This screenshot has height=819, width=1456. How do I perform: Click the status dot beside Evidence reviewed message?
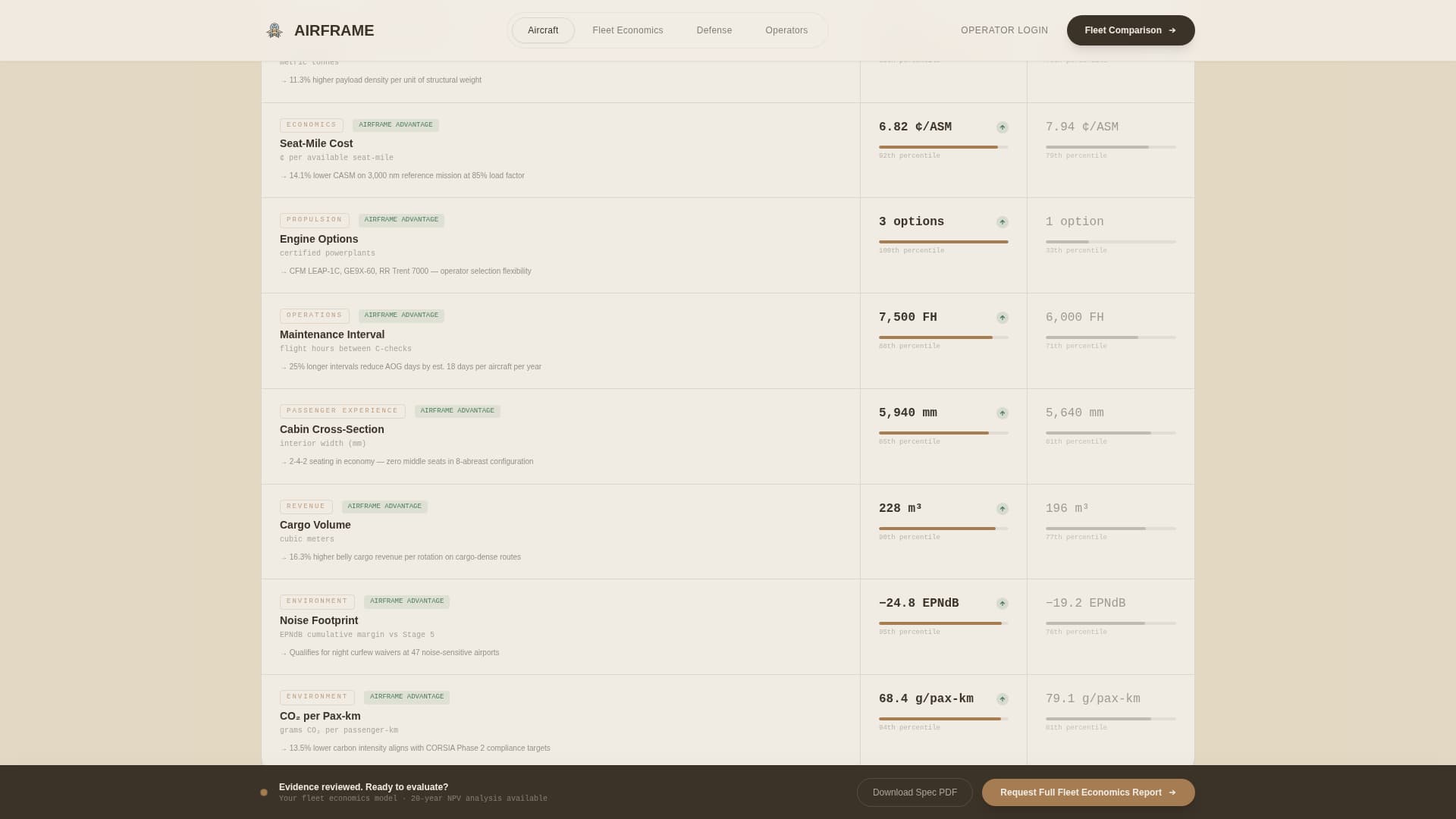264,792
